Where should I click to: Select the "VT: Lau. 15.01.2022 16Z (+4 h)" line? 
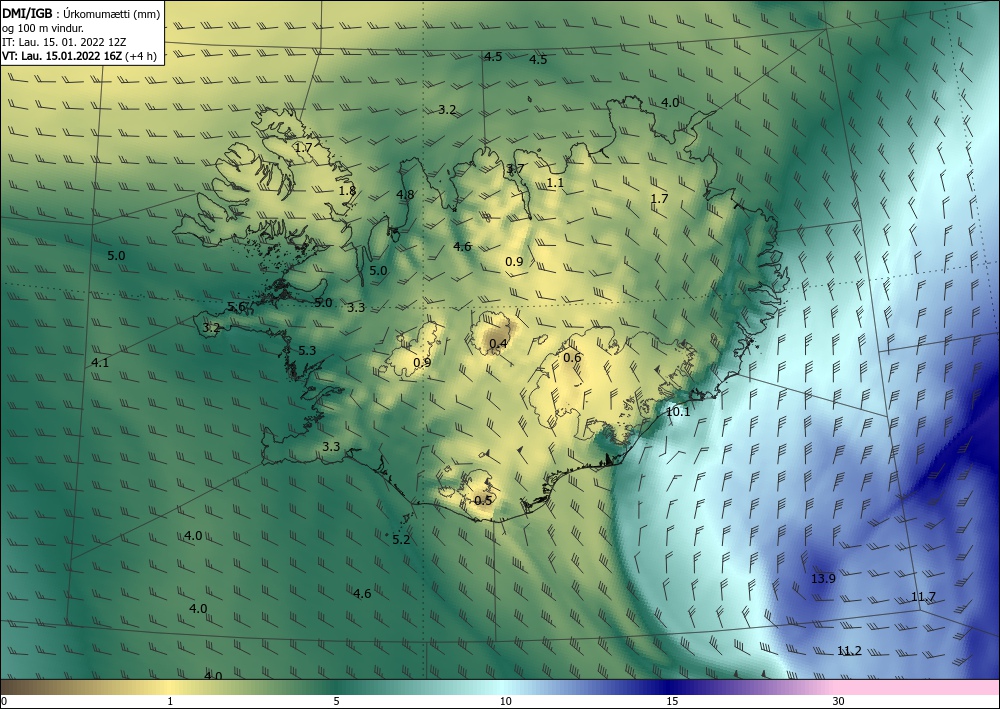(x=79, y=56)
